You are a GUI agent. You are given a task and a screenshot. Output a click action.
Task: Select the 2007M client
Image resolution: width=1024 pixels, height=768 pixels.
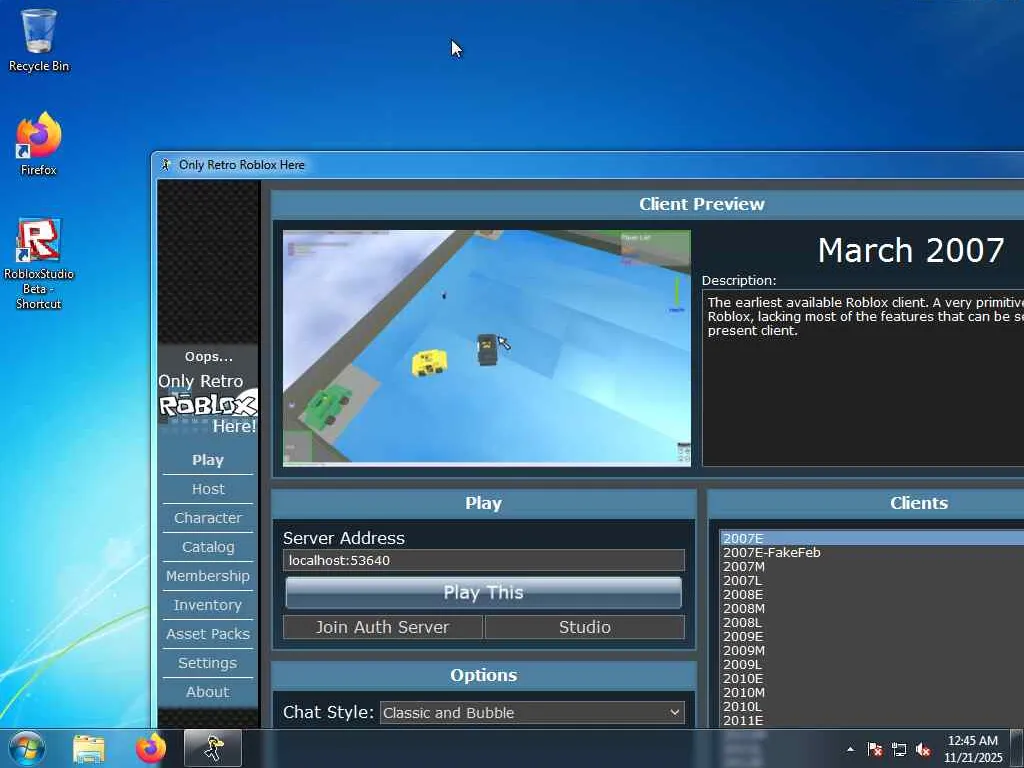point(872,566)
